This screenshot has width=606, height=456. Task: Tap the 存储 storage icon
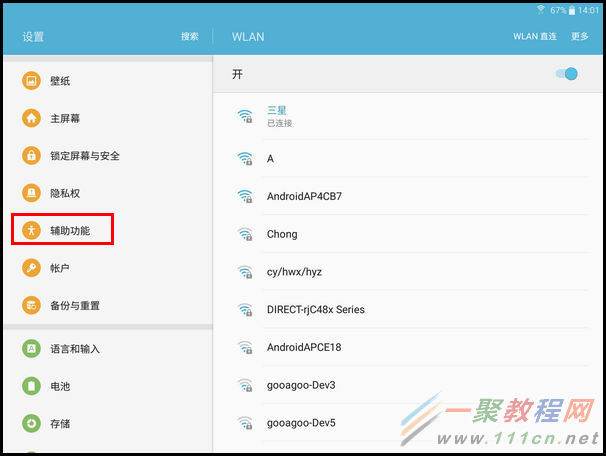pos(31,424)
